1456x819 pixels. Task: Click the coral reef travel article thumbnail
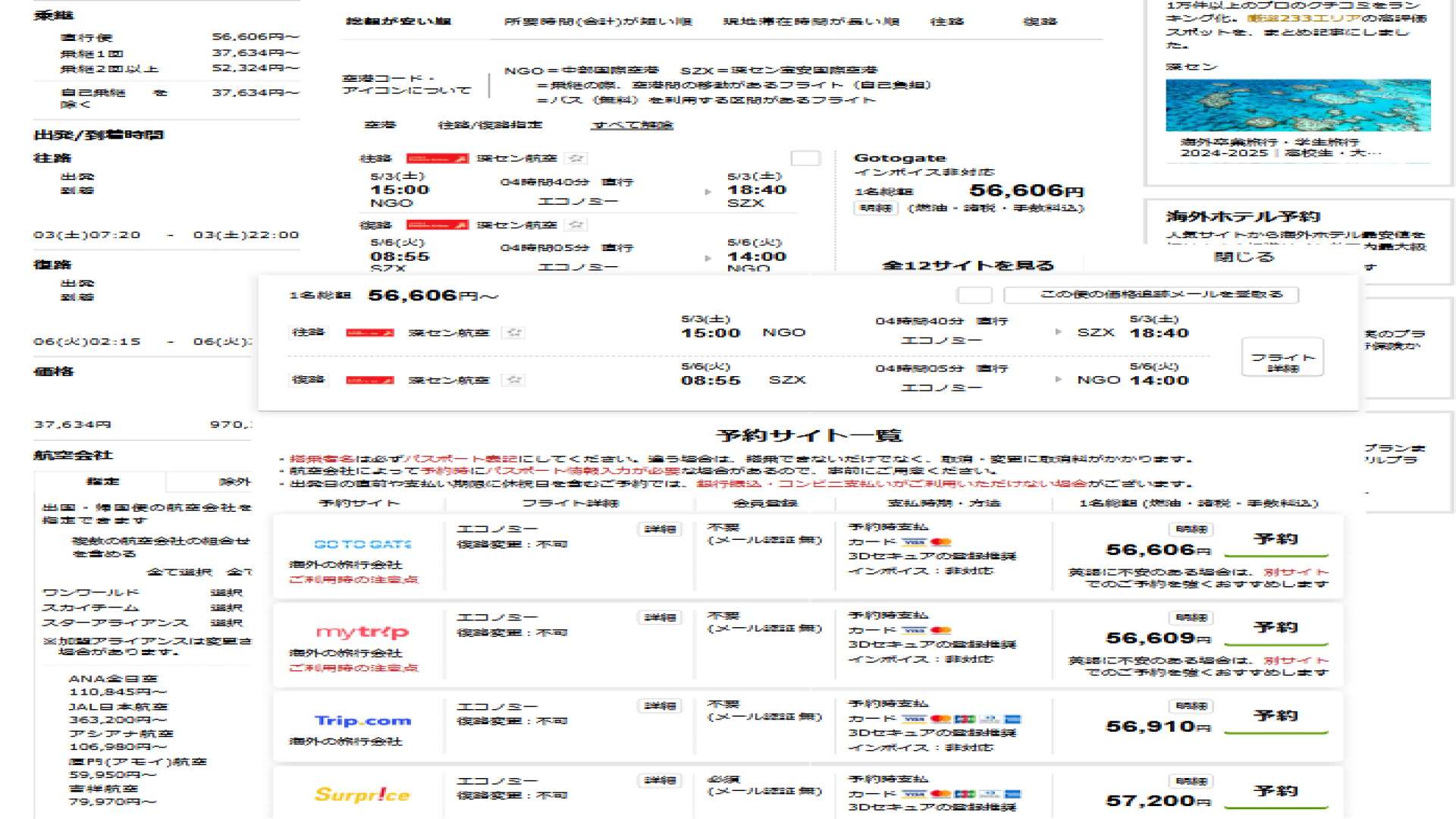click(x=1298, y=105)
